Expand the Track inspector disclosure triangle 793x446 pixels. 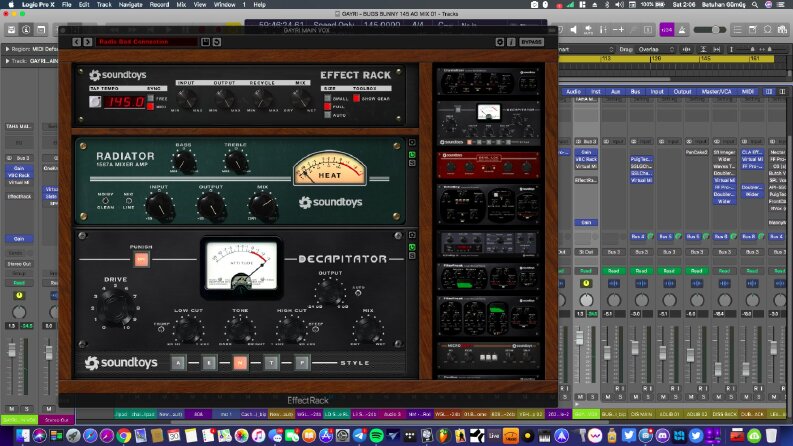[x=7, y=61]
